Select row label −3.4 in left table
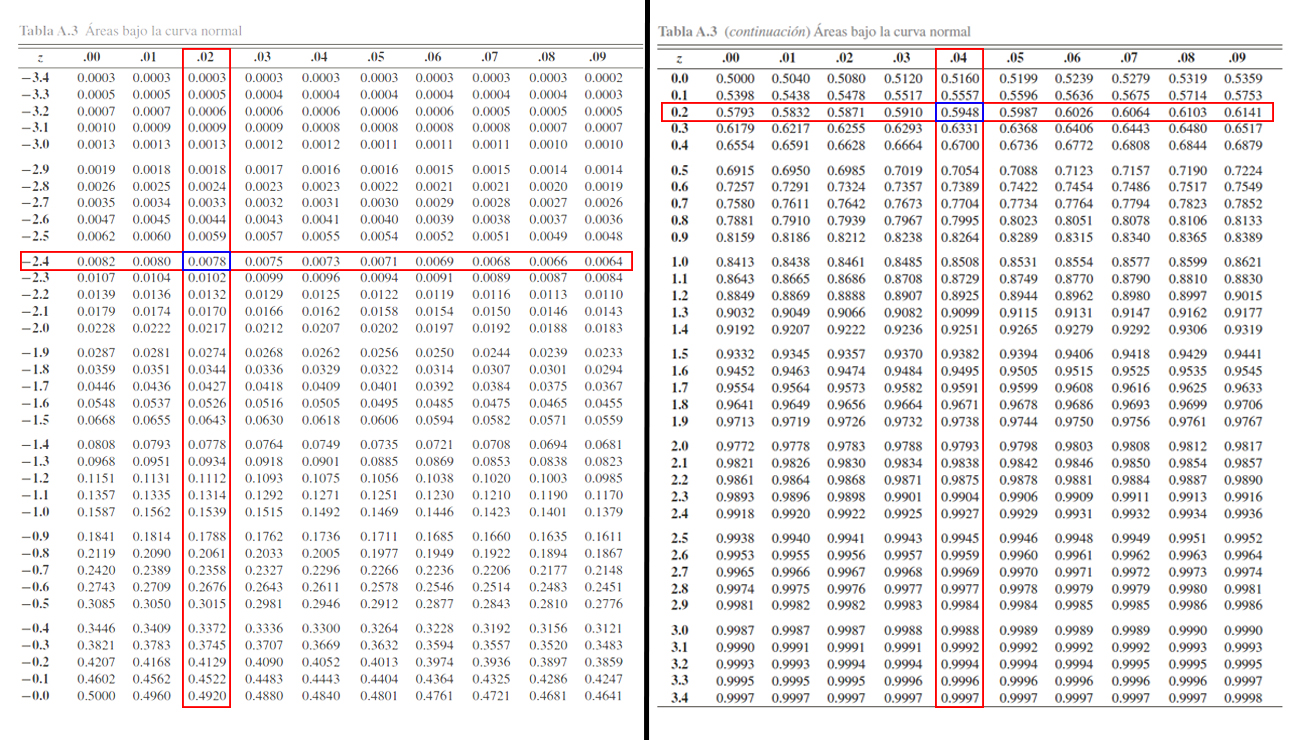 coord(35,77)
